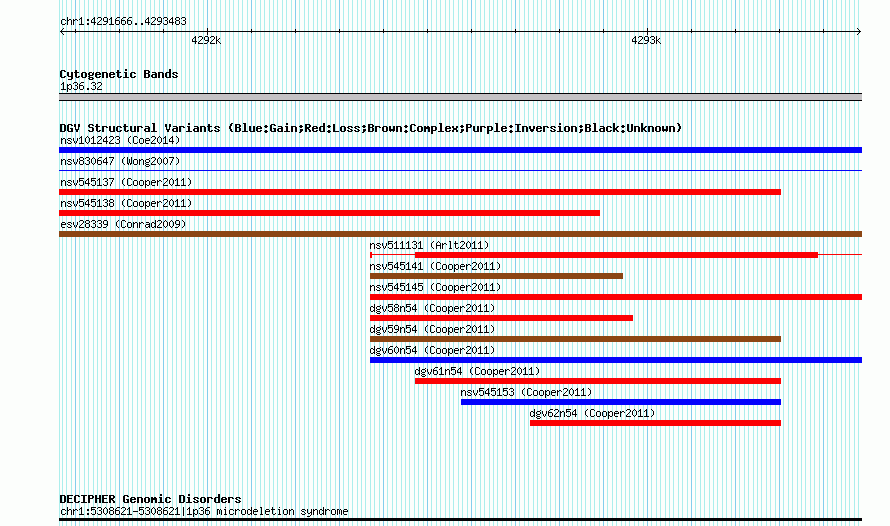Click the red dgv58n54 loss bar

click(x=501, y=318)
